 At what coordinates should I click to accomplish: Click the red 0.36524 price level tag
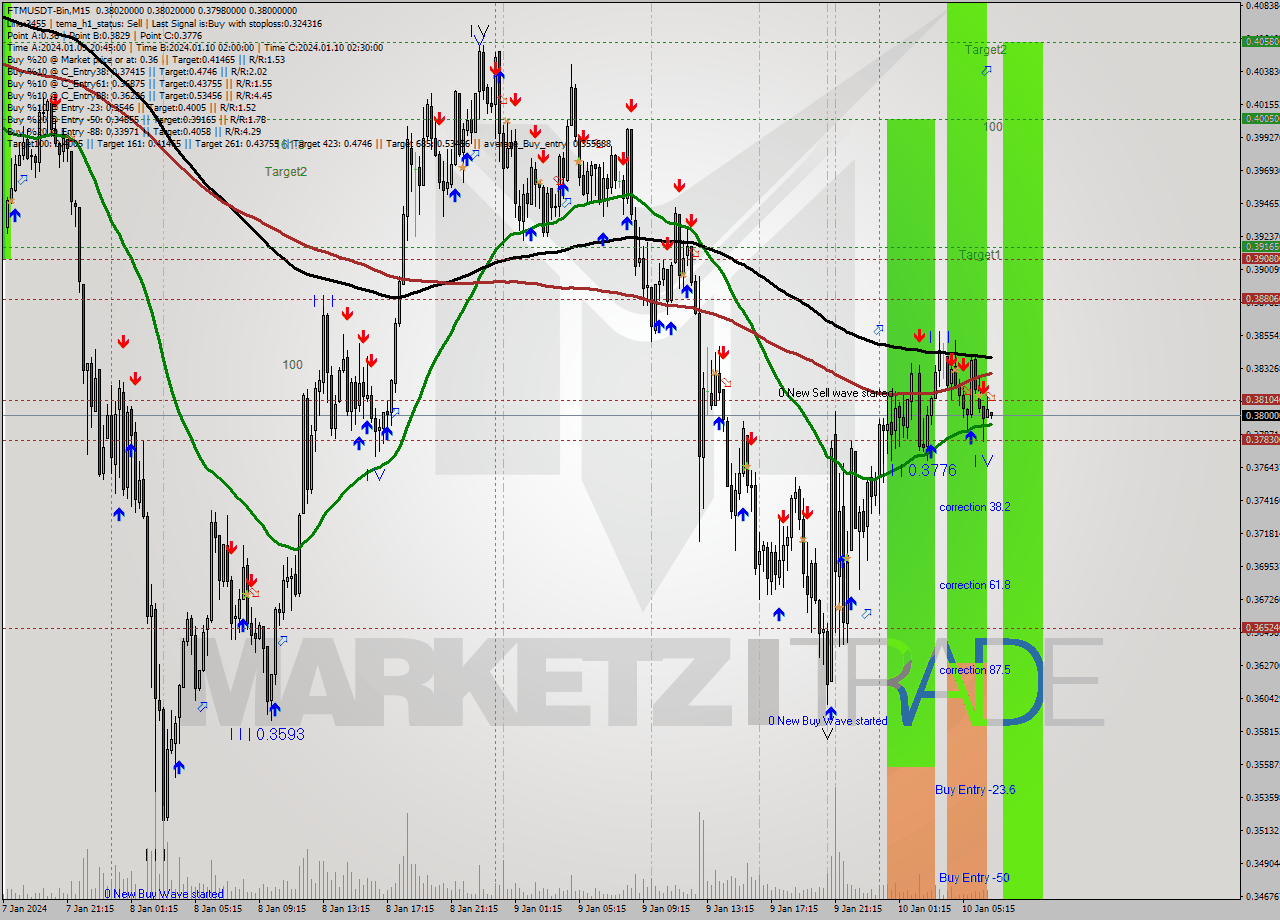(x=1260, y=628)
